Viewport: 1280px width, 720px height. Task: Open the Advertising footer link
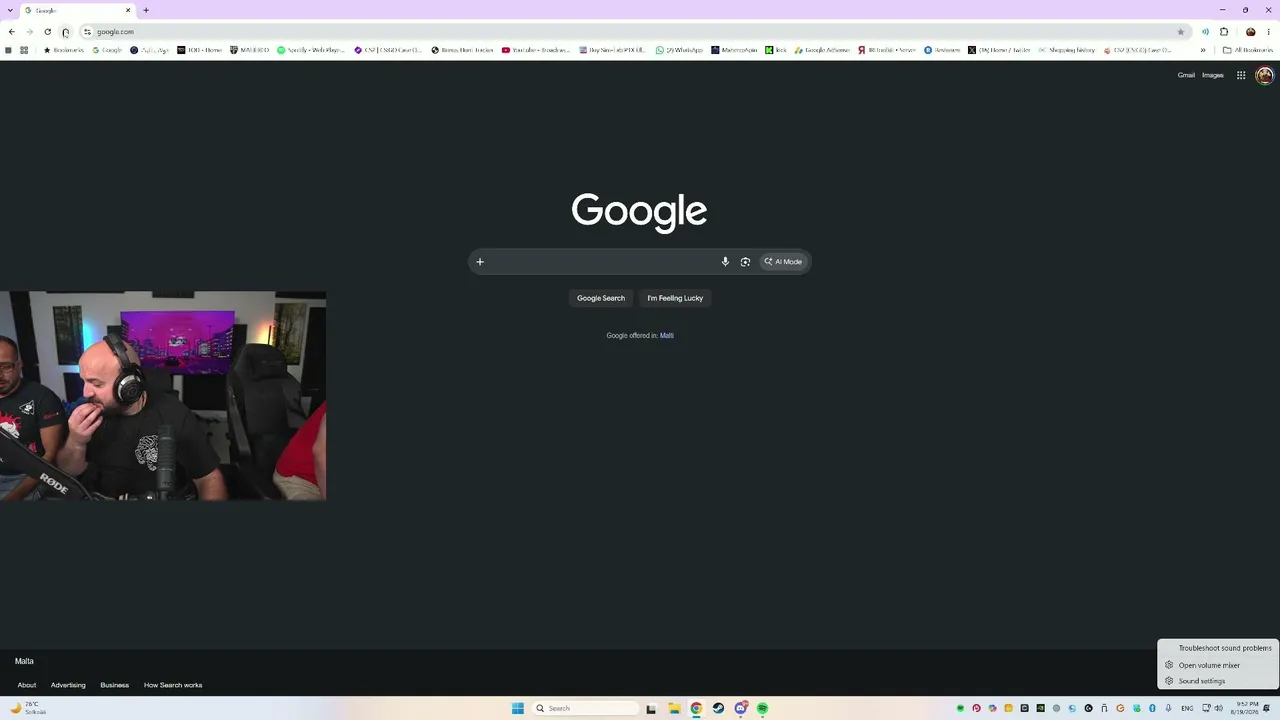pyautogui.click(x=68, y=685)
